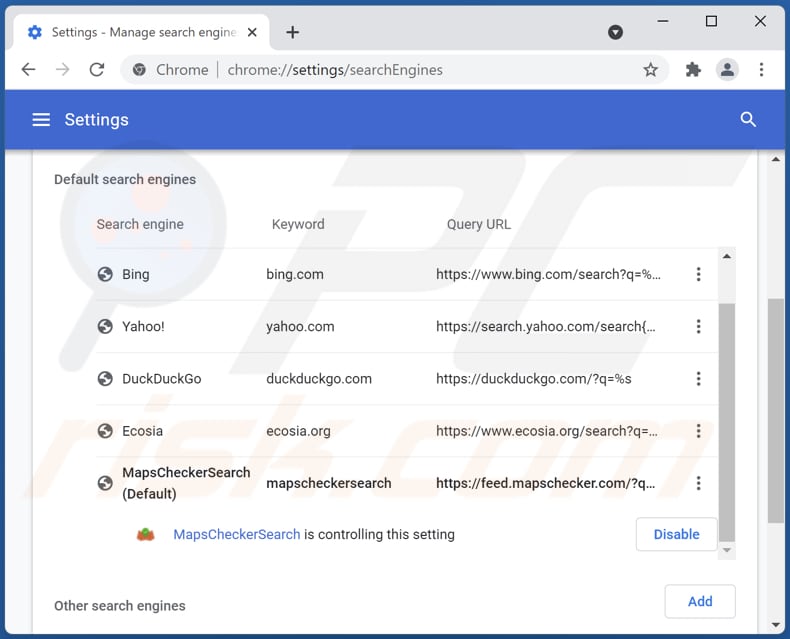The width and height of the screenshot is (790, 639).
Task: Click the Disable button
Action: (x=676, y=534)
